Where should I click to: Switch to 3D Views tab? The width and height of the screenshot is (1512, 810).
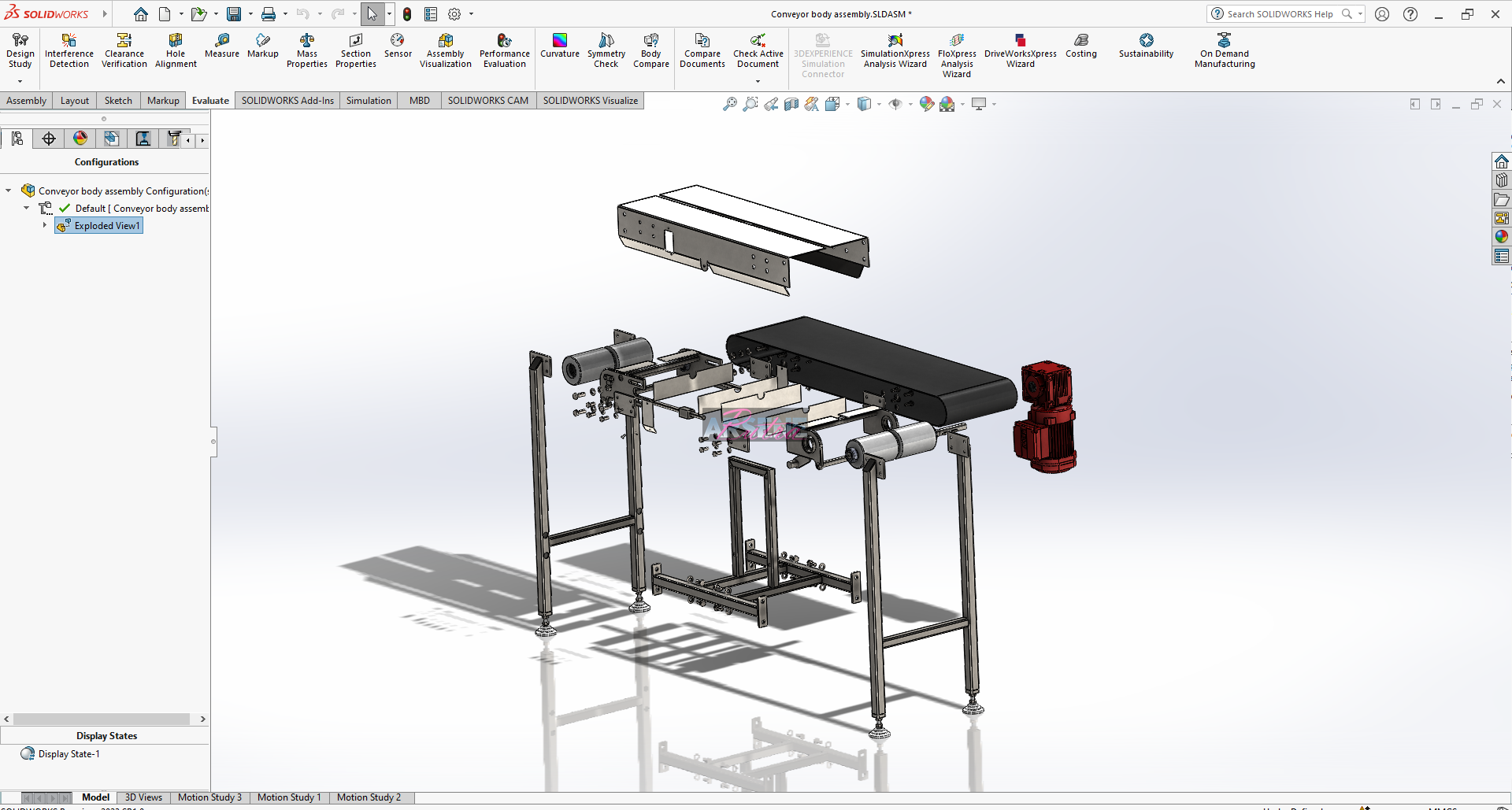(x=143, y=797)
